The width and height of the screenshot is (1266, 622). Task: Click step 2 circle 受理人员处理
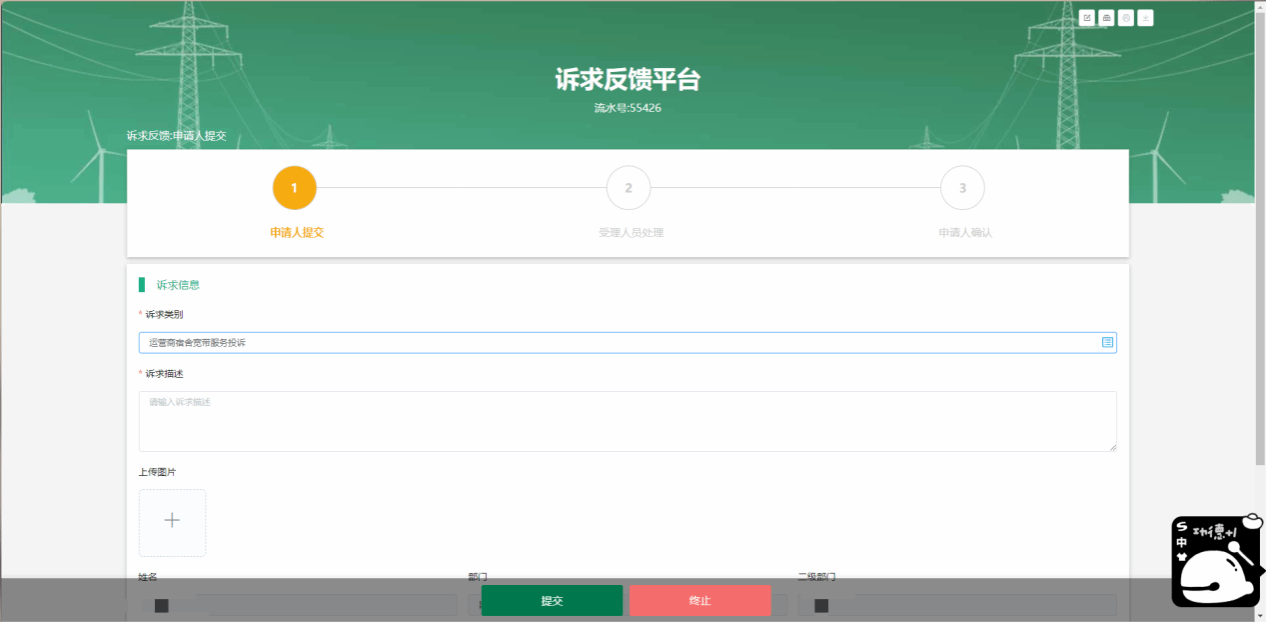[x=628, y=188]
